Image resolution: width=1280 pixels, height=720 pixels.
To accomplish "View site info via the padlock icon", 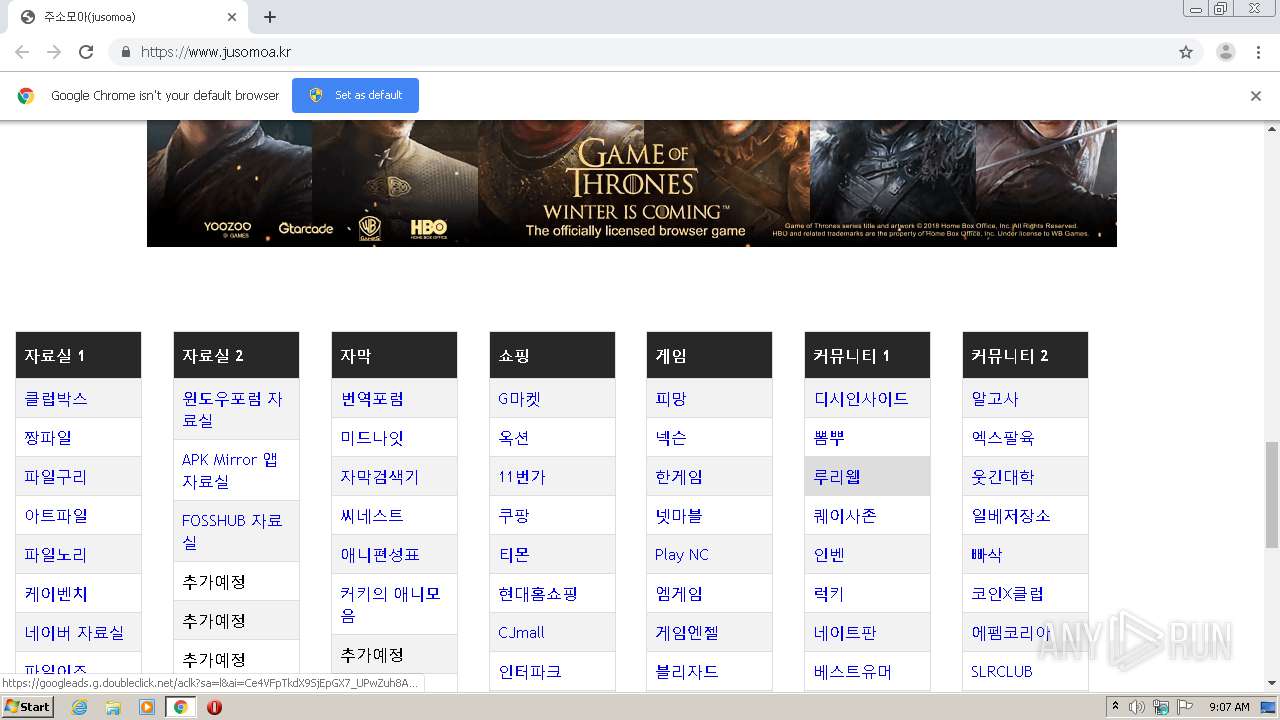I will (125, 52).
